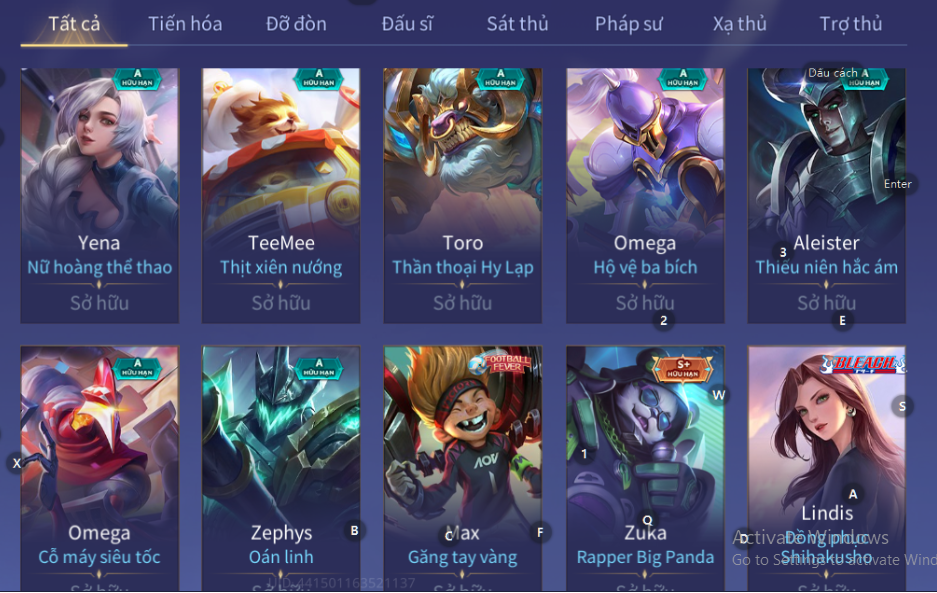Open the TeeMee Thịt xiên nướng skin
The width and height of the screenshot is (937, 593).
click(x=281, y=195)
